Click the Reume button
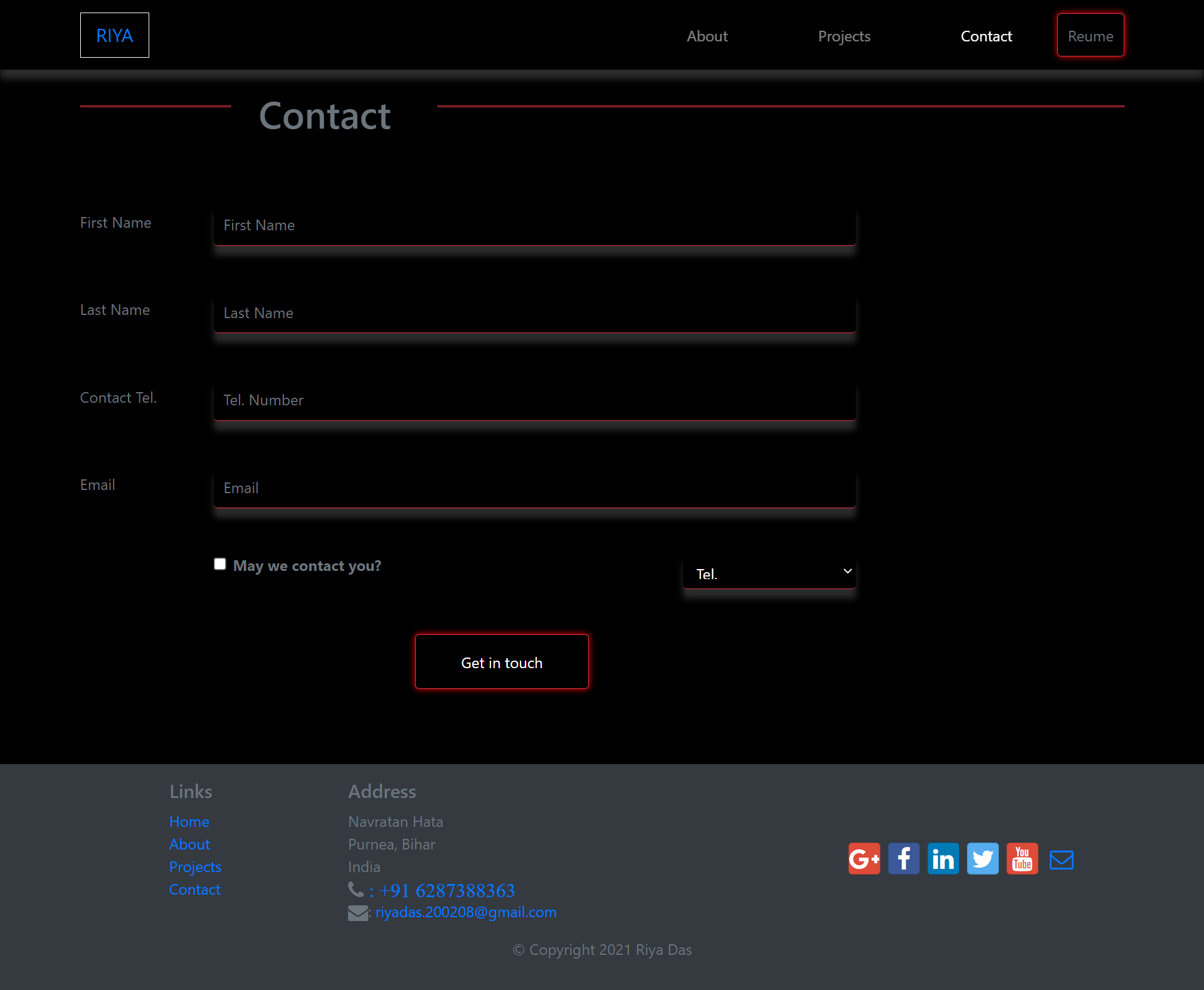1204x990 pixels. click(1090, 35)
